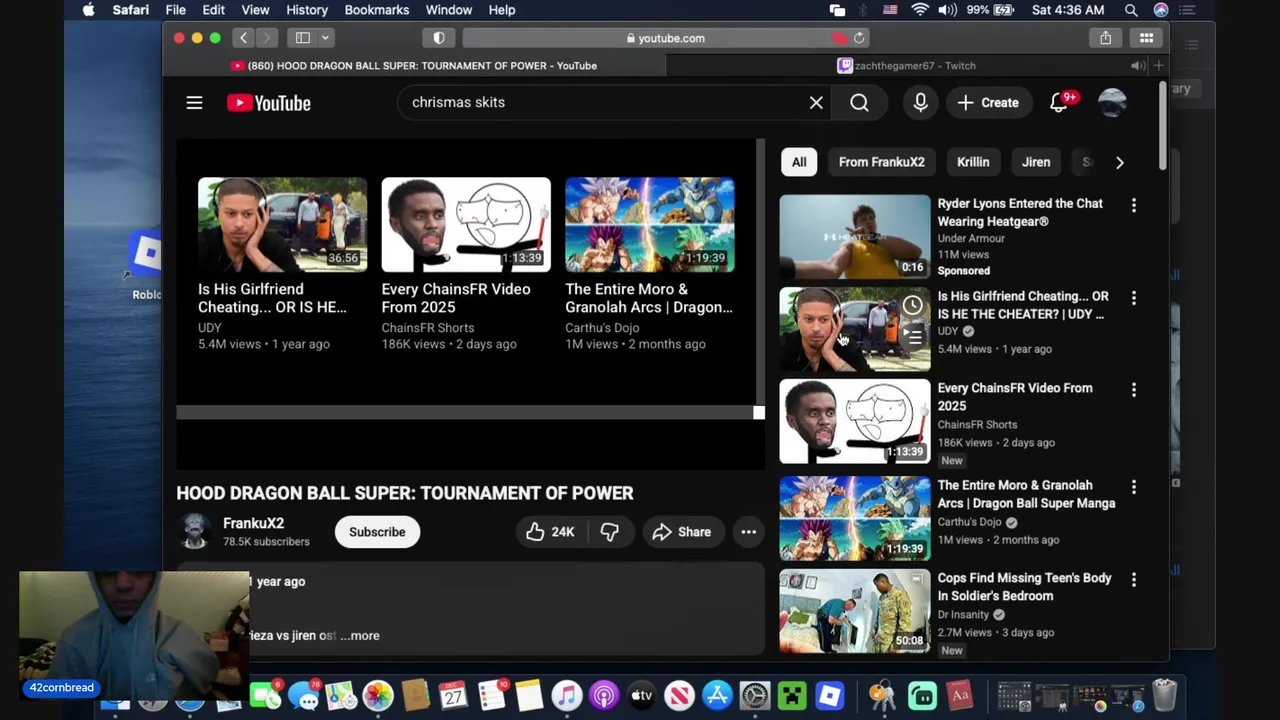Open Spotlight search in menu bar
The height and width of the screenshot is (720, 1280).
pyautogui.click(x=1131, y=10)
